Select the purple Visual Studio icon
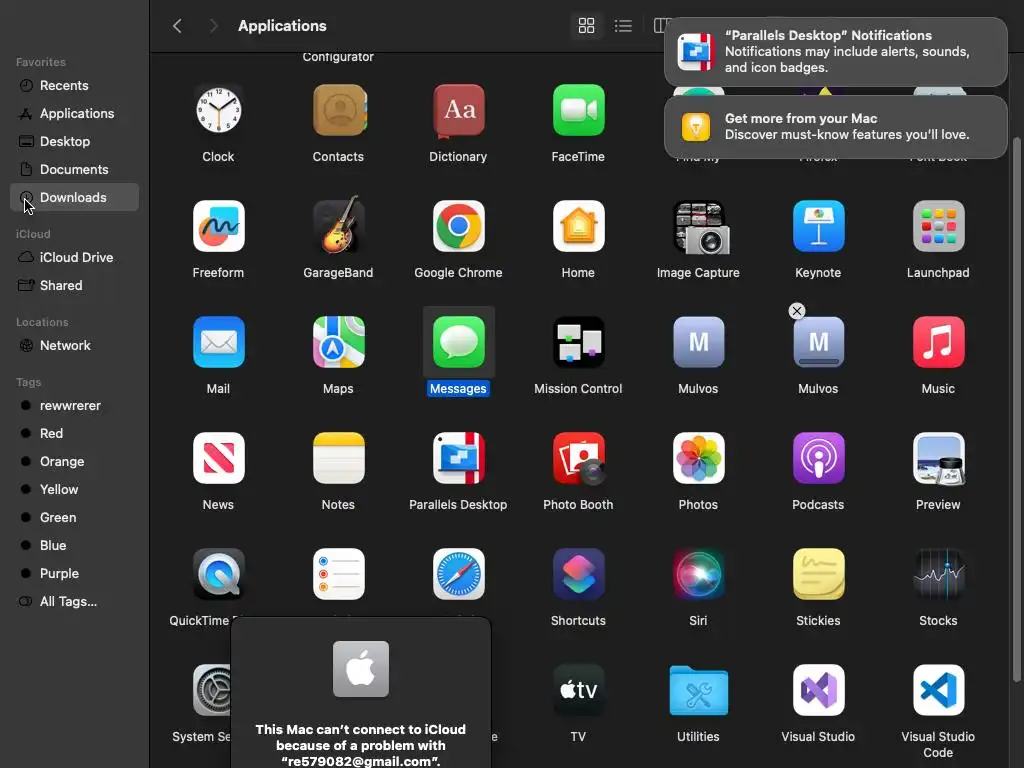The height and width of the screenshot is (768, 1024). point(818,690)
